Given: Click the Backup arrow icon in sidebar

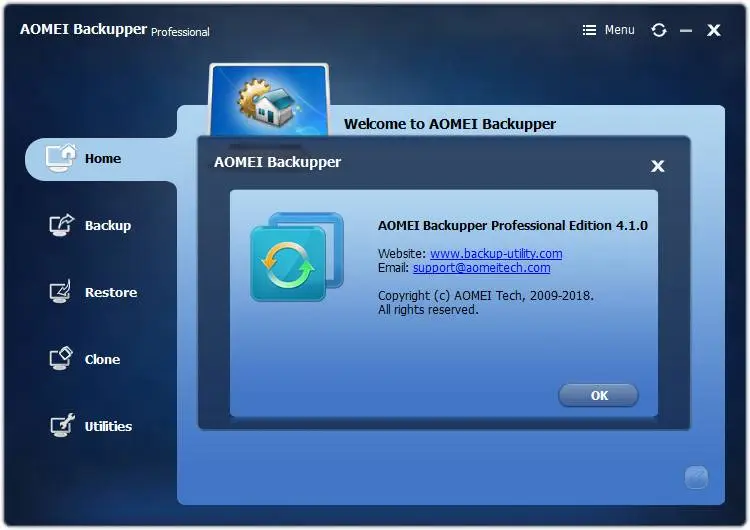Looking at the screenshot, I should pos(62,225).
